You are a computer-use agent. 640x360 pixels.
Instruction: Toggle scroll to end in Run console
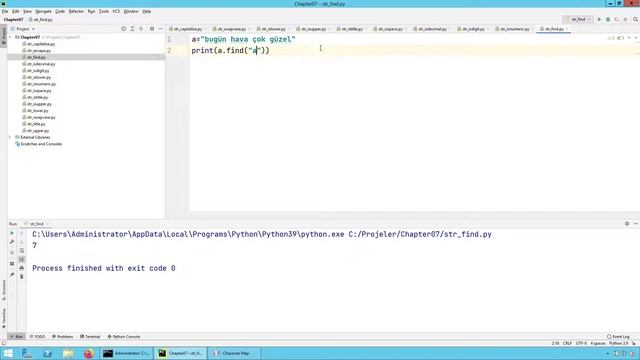click(22, 260)
